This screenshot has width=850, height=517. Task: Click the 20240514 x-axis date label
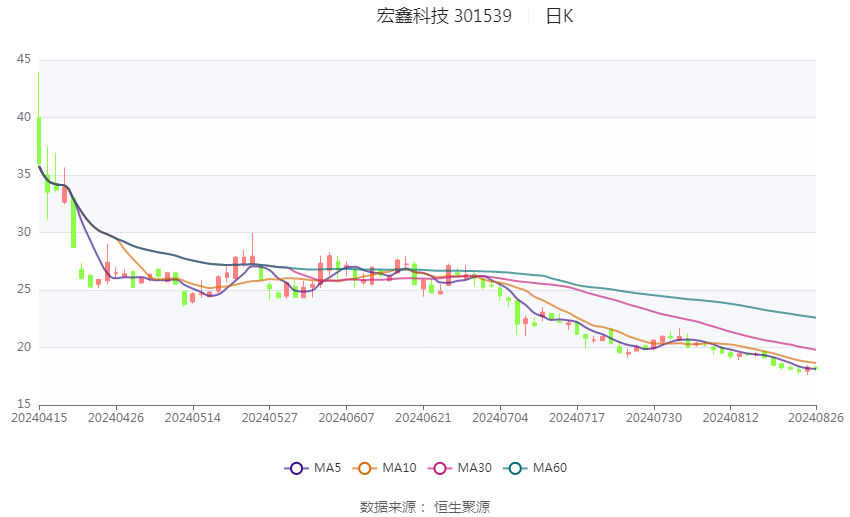tap(193, 418)
